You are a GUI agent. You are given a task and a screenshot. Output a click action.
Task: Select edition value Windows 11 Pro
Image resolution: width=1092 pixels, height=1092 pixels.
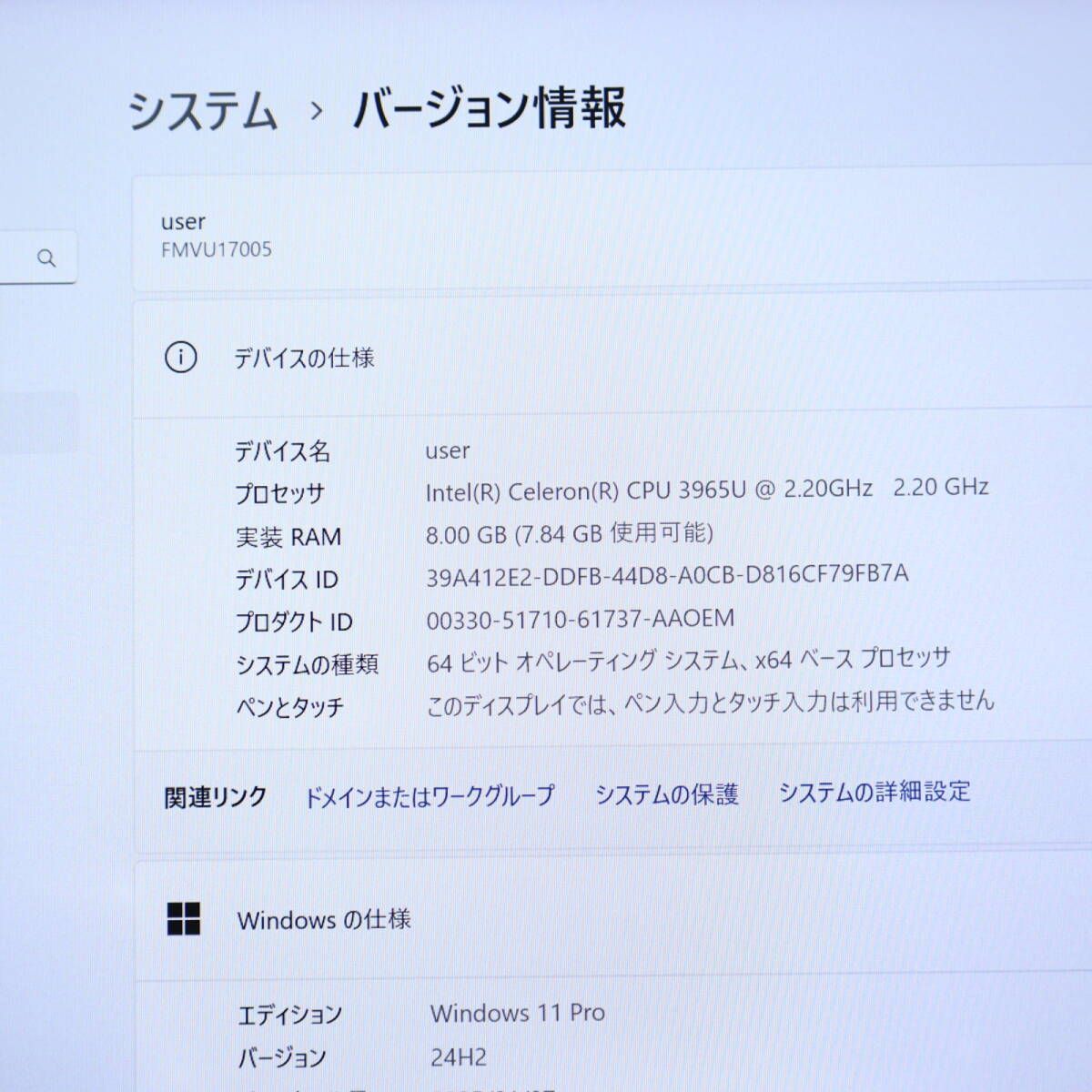518,1013
